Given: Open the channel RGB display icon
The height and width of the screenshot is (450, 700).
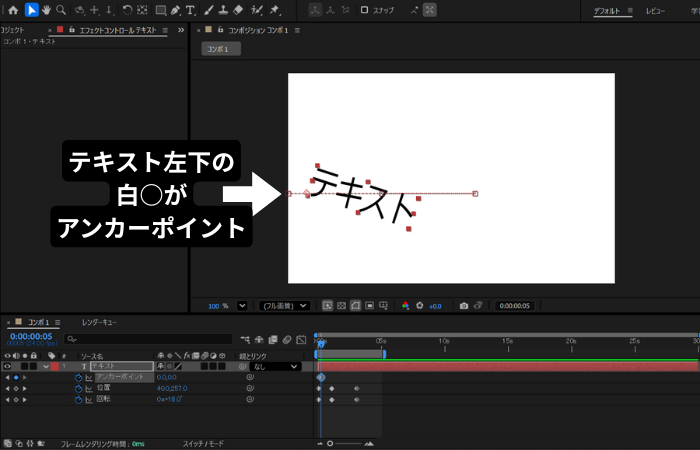Looking at the screenshot, I should 405,306.
